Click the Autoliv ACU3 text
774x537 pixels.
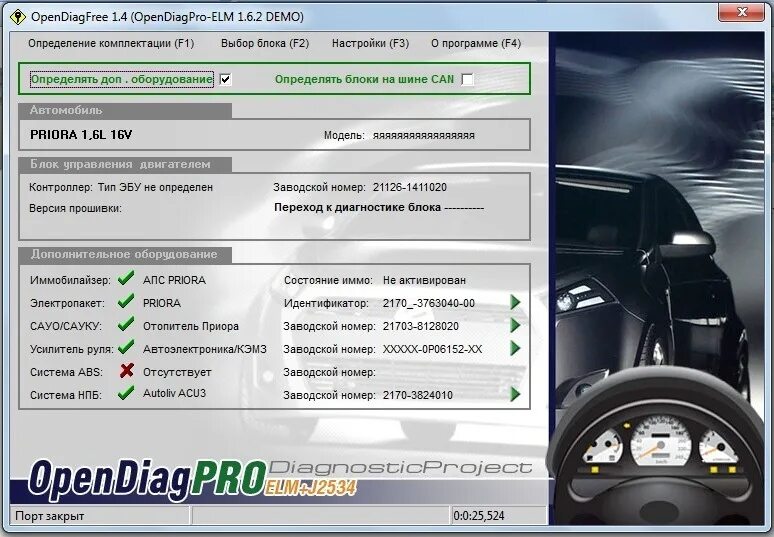tap(174, 393)
